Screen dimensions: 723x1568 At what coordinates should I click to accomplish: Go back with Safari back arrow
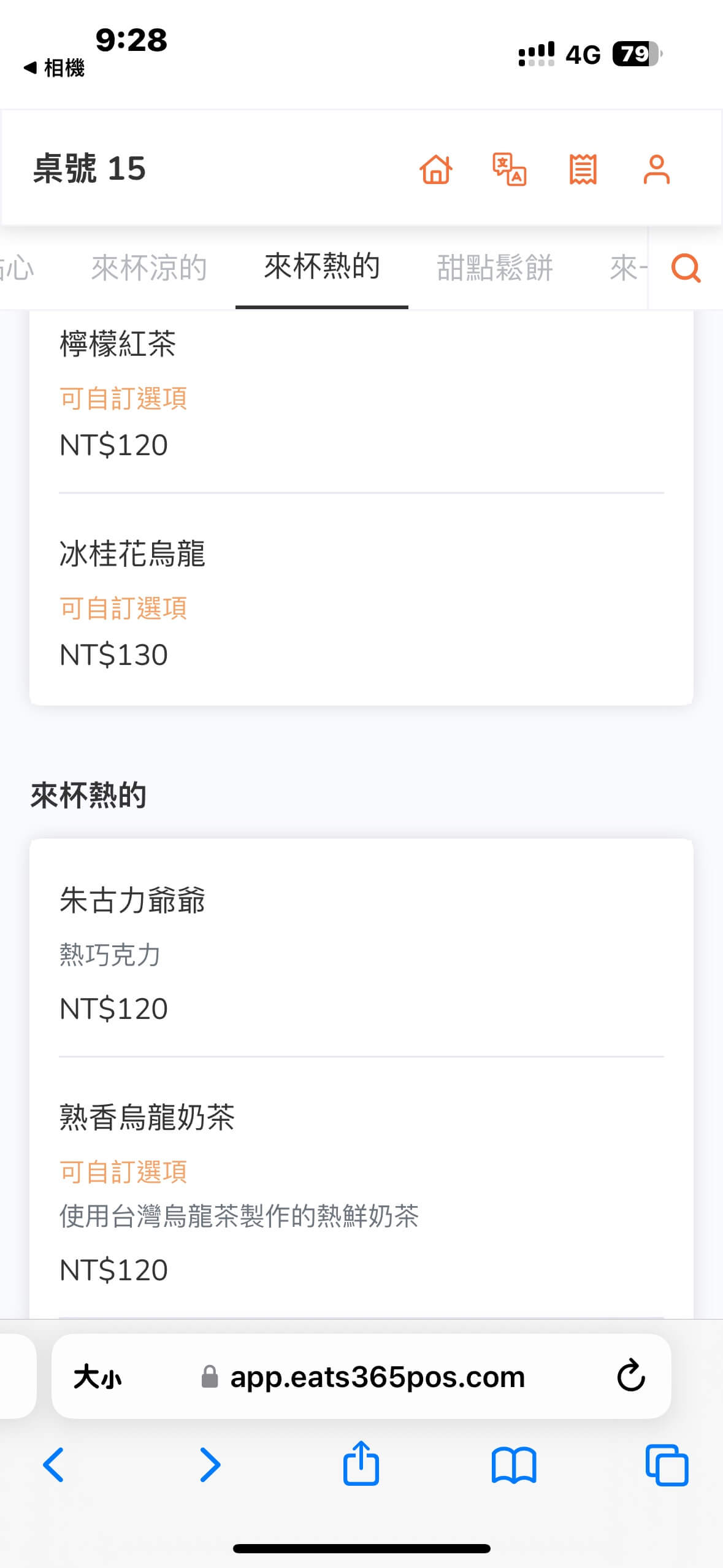[54, 1465]
